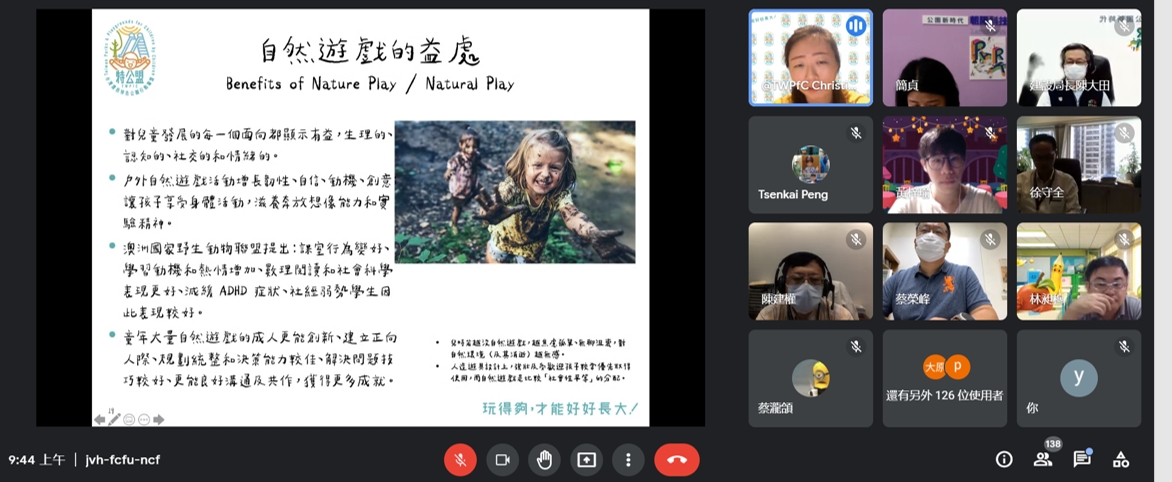Image resolution: width=1172 pixels, height=482 pixels.
Task: Unmute the microphone in the call bar
Action: click(460, 460)
